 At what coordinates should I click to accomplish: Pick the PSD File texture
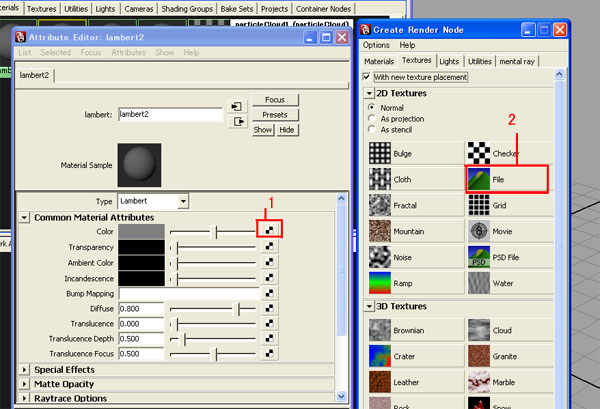[480, 256]
